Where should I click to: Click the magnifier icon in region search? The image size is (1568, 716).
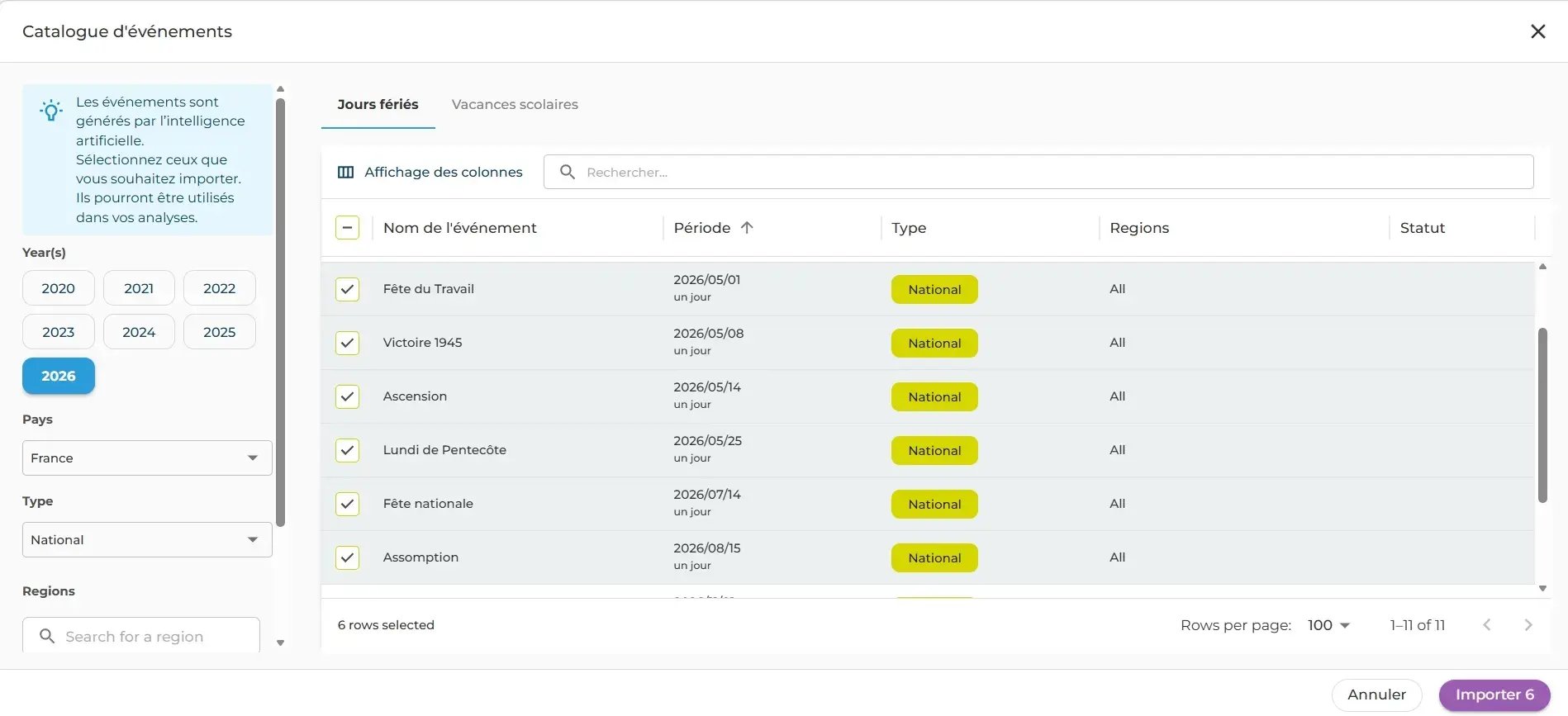pos(47,636)
